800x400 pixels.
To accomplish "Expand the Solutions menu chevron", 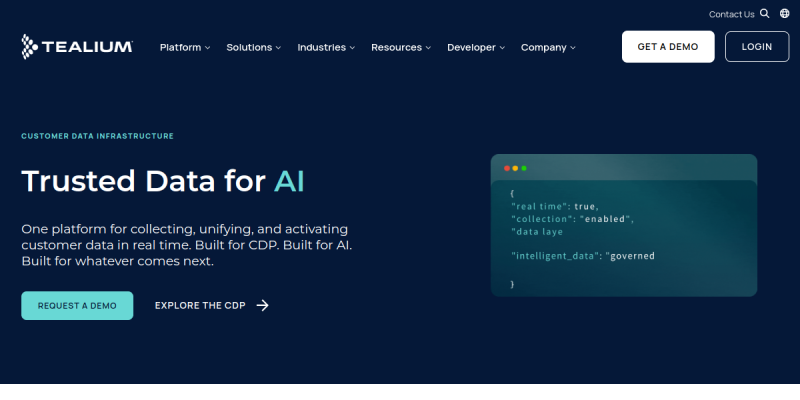I will point(279,48).
